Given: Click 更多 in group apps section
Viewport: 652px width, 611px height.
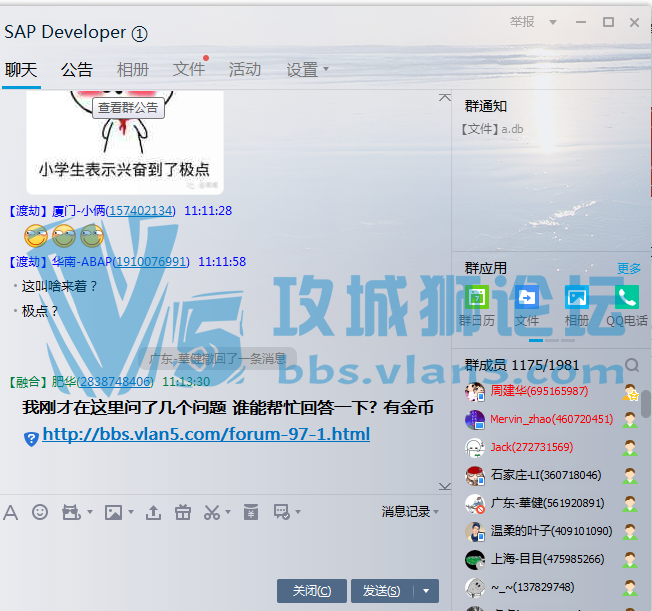Looking at the screenshot, I should click(629, 269).
